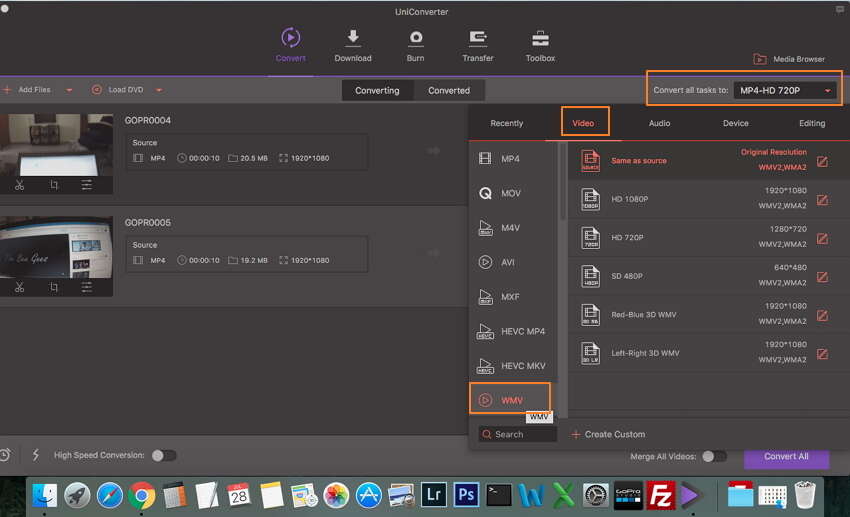
Task: Open the Trash in the dock
Action: coord(805,495)
